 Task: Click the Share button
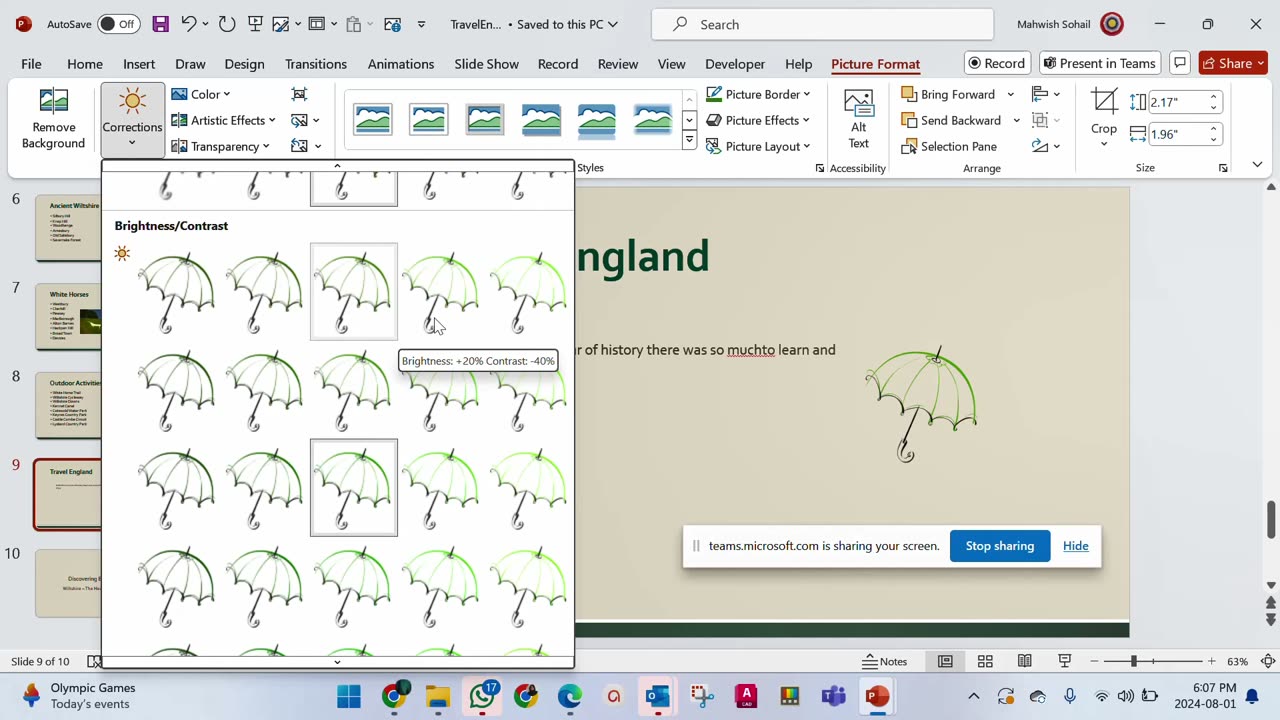(1233, 63)
